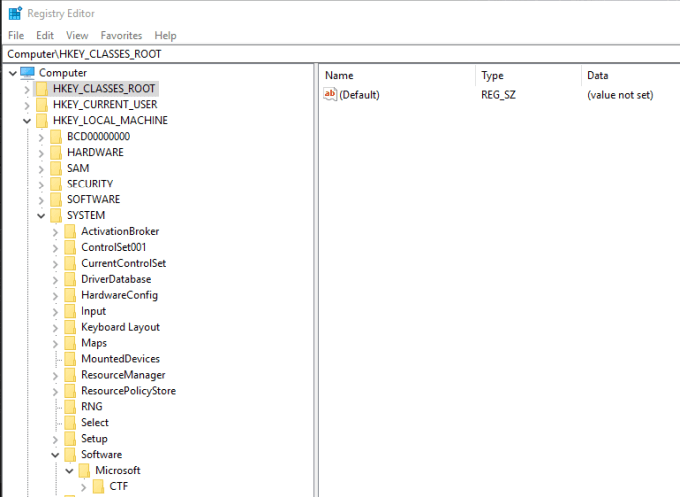Screen dimensions: 680x497
Task: Click the Microsoft folder icon
Action: (85, 471)
